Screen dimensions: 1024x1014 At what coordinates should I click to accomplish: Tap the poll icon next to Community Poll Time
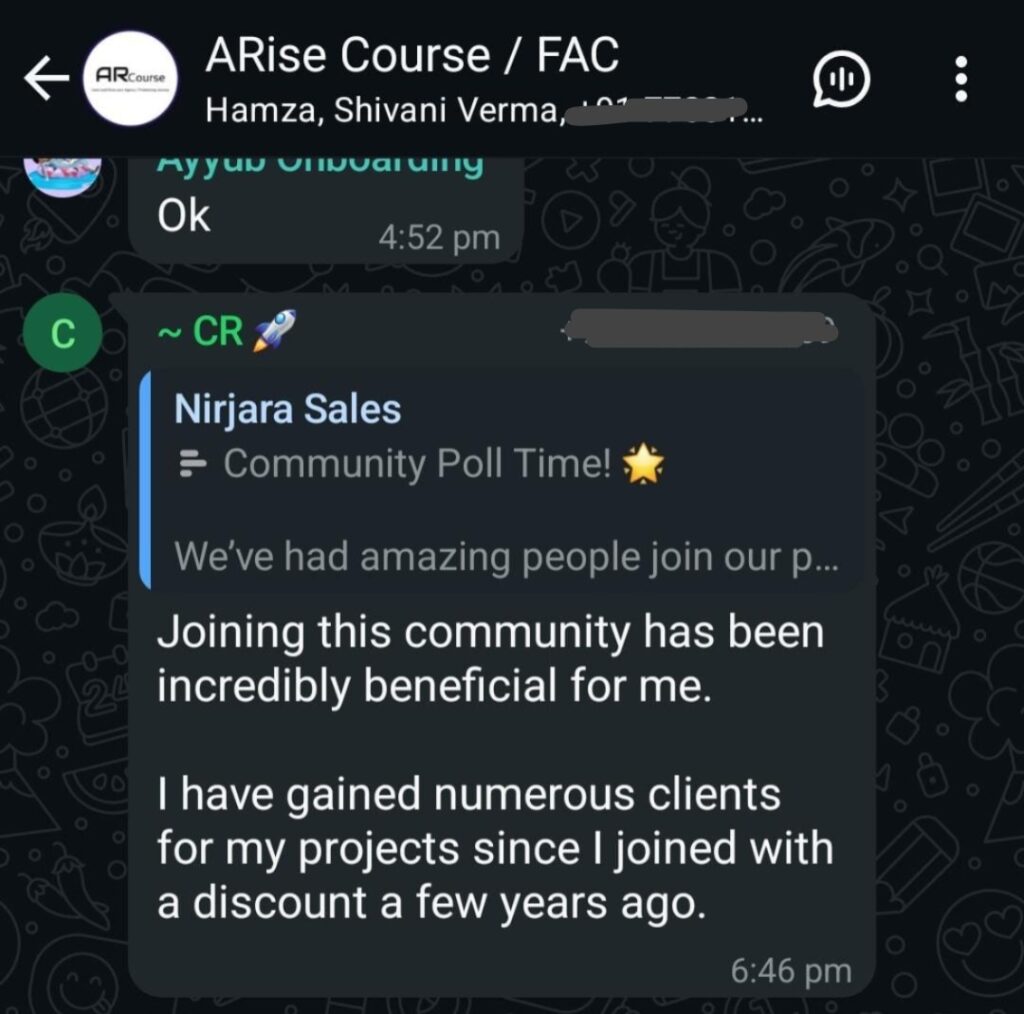193,463
